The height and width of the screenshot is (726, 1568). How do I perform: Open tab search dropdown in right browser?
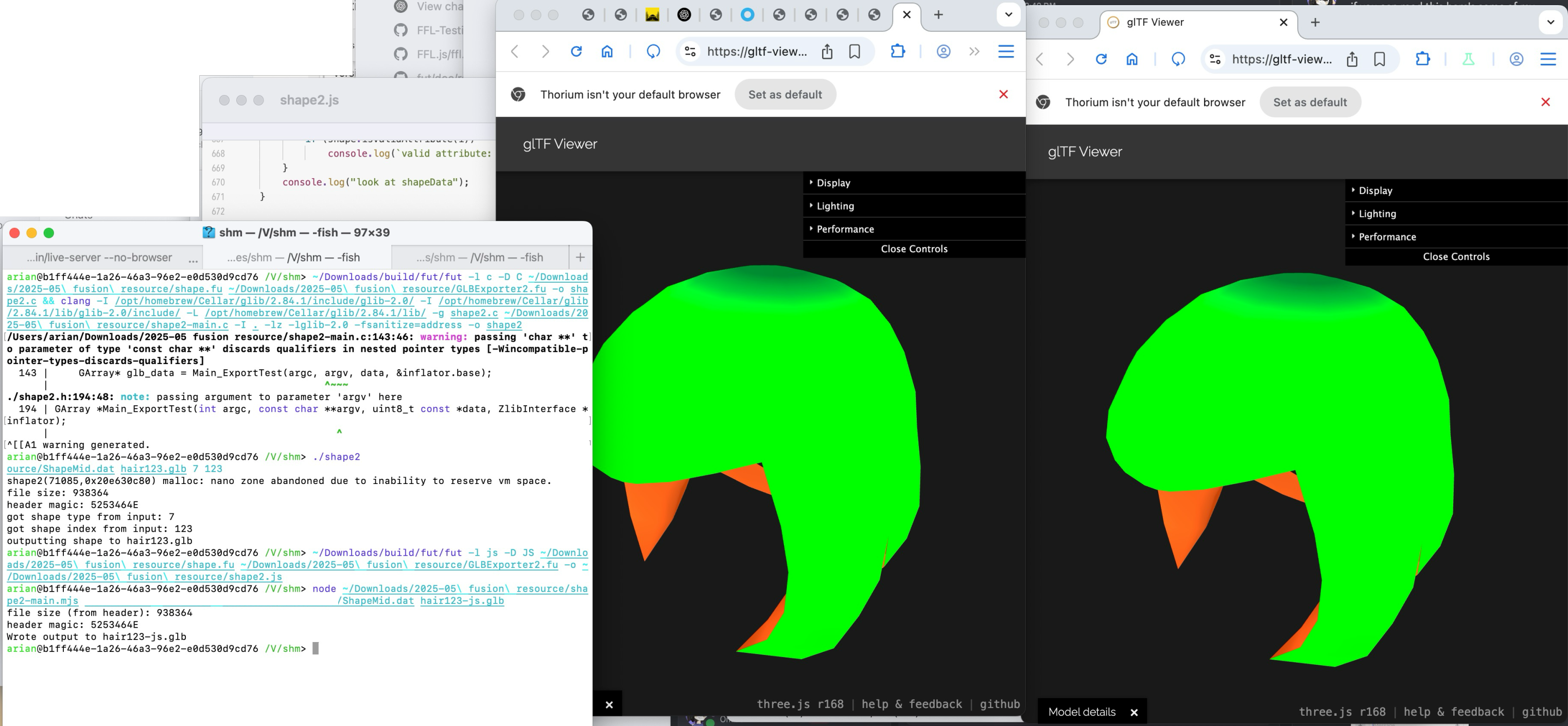(1550, 23)
